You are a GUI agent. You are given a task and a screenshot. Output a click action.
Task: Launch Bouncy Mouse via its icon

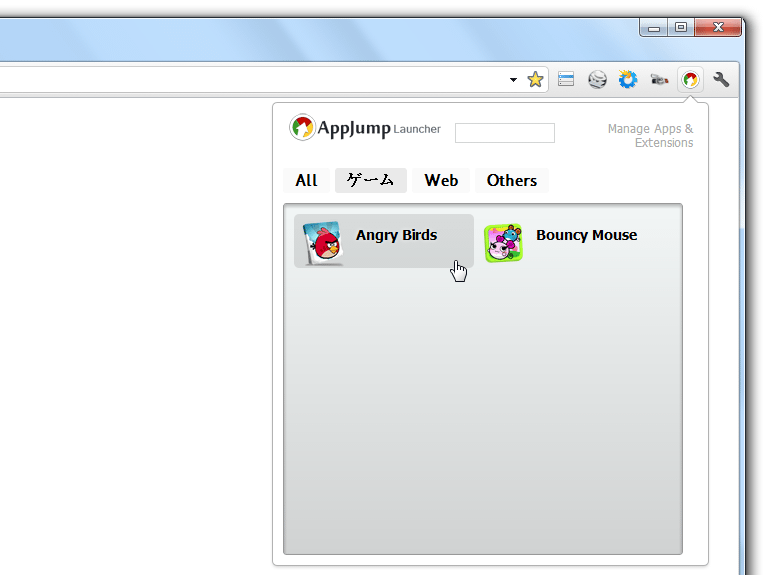503,243
